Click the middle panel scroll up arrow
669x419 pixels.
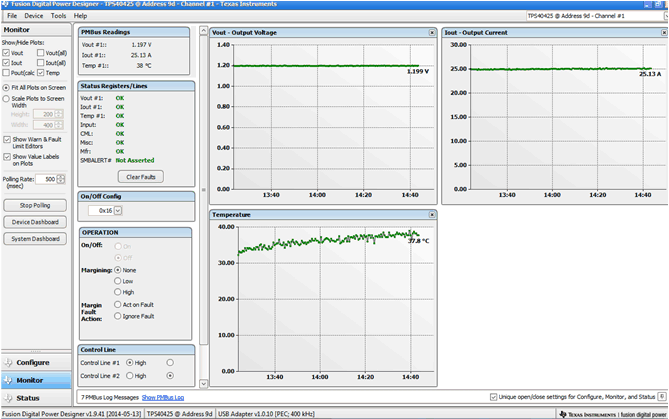click(x=204, y=31)
